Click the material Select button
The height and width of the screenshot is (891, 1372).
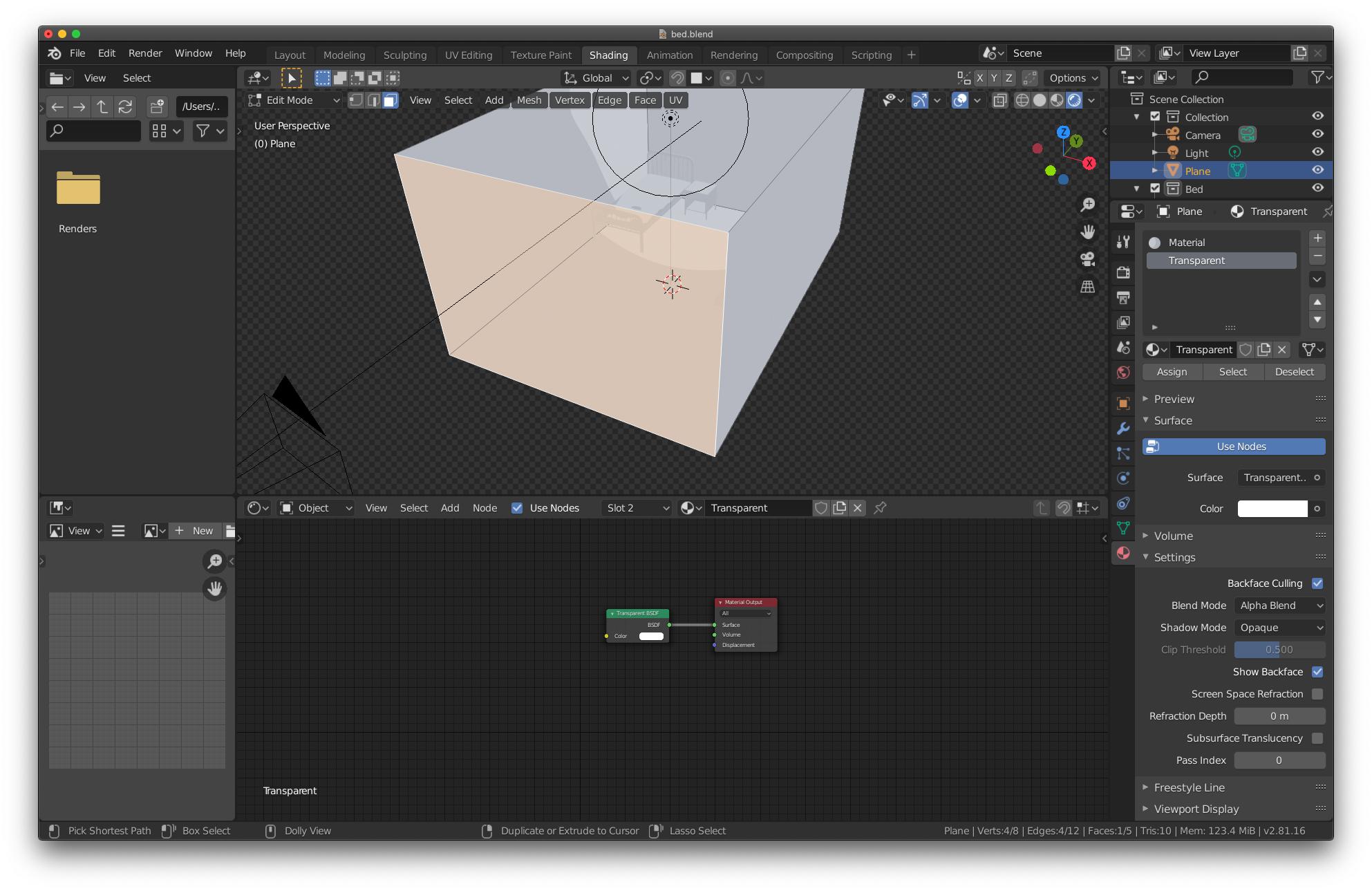(x=1233, y=372)
